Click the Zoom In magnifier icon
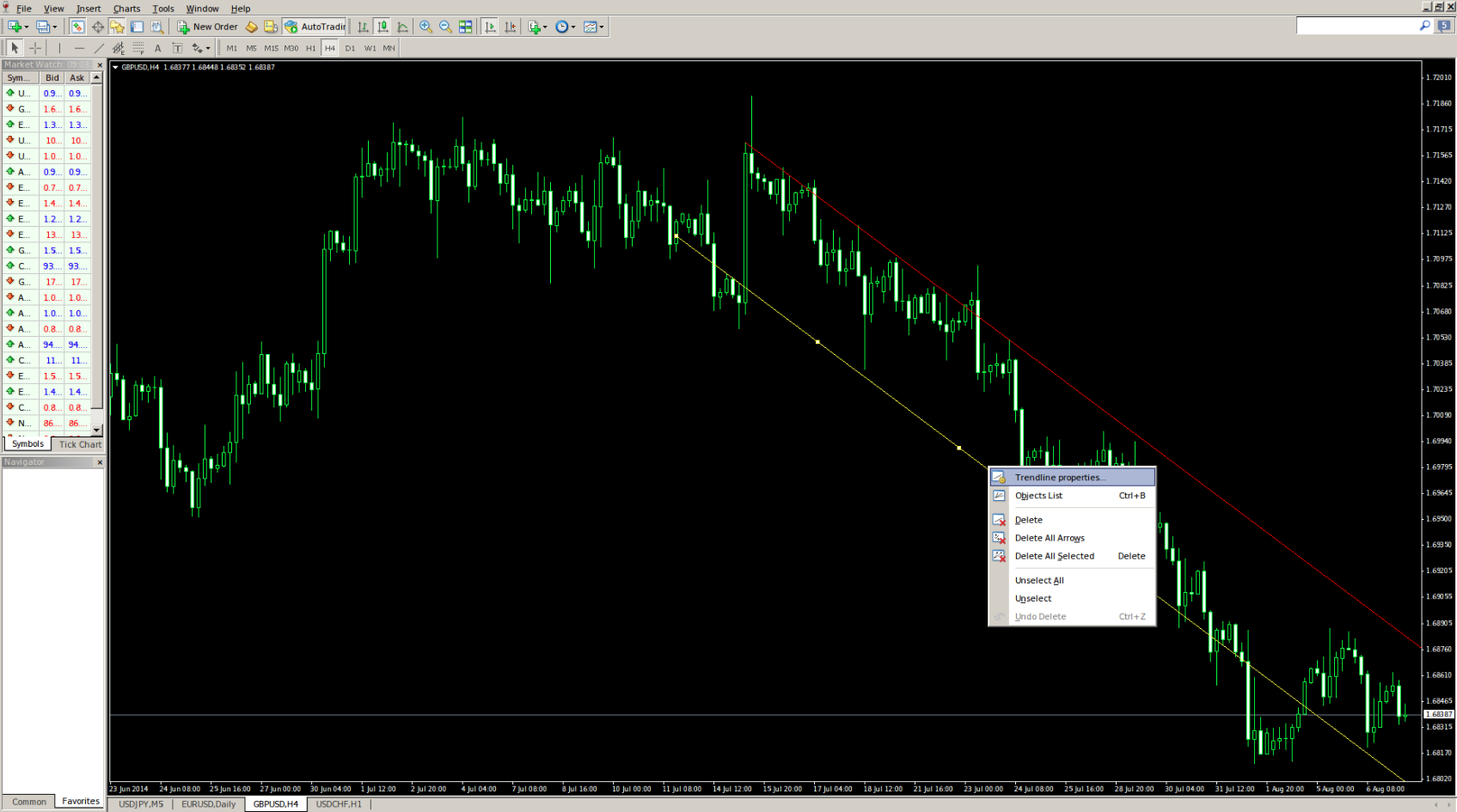The image size is (1457, 812). point(425,27)
